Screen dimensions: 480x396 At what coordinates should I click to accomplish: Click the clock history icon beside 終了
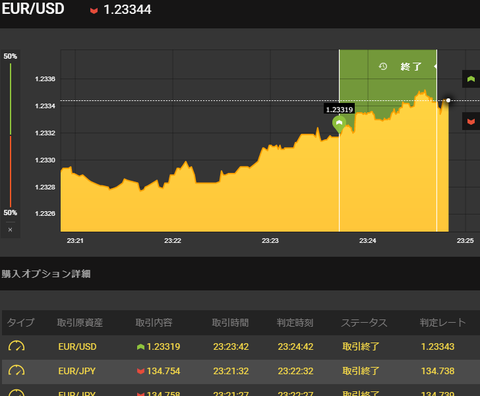click(x=383, y=66)
